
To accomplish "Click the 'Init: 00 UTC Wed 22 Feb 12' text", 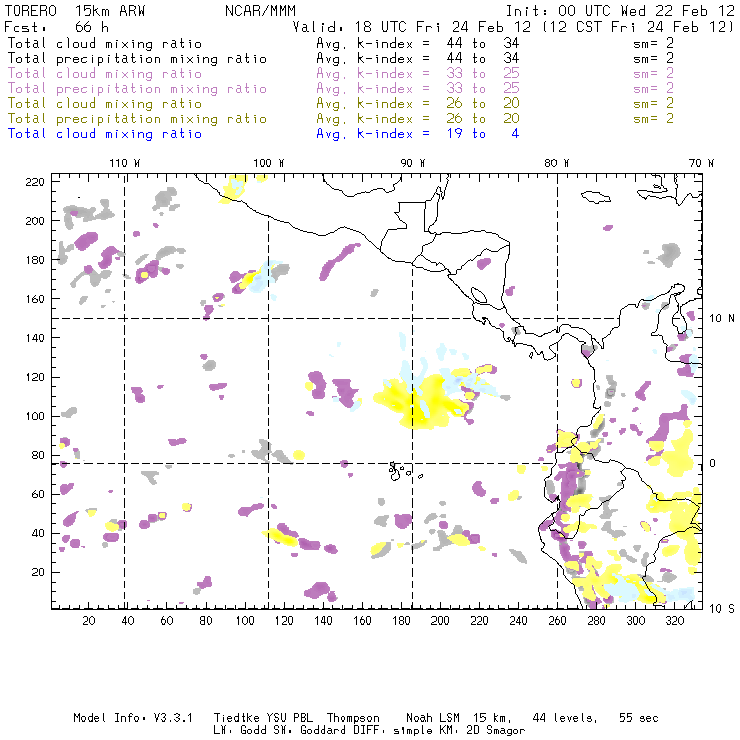I will click(x=620, y=11).
